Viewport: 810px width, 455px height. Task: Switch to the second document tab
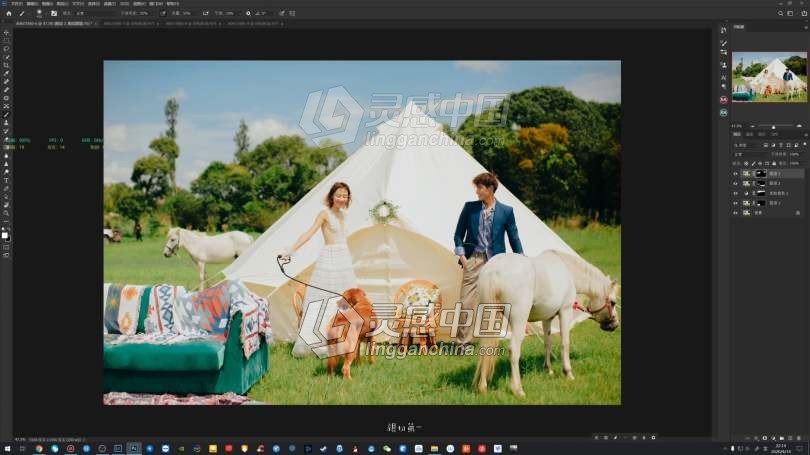(129, 24)
